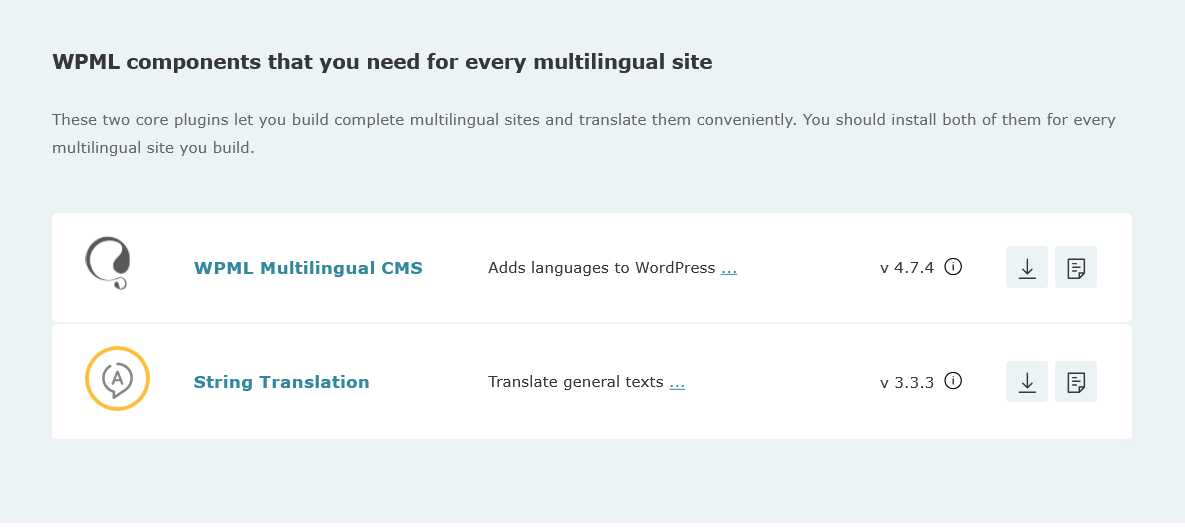
Task: Click the String Translation logo icon
Action: [117, 379]
